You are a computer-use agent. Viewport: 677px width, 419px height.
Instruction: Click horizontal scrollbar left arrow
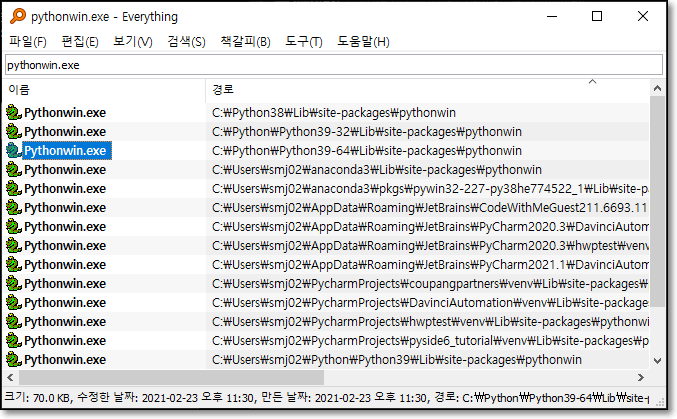[11, 378]
